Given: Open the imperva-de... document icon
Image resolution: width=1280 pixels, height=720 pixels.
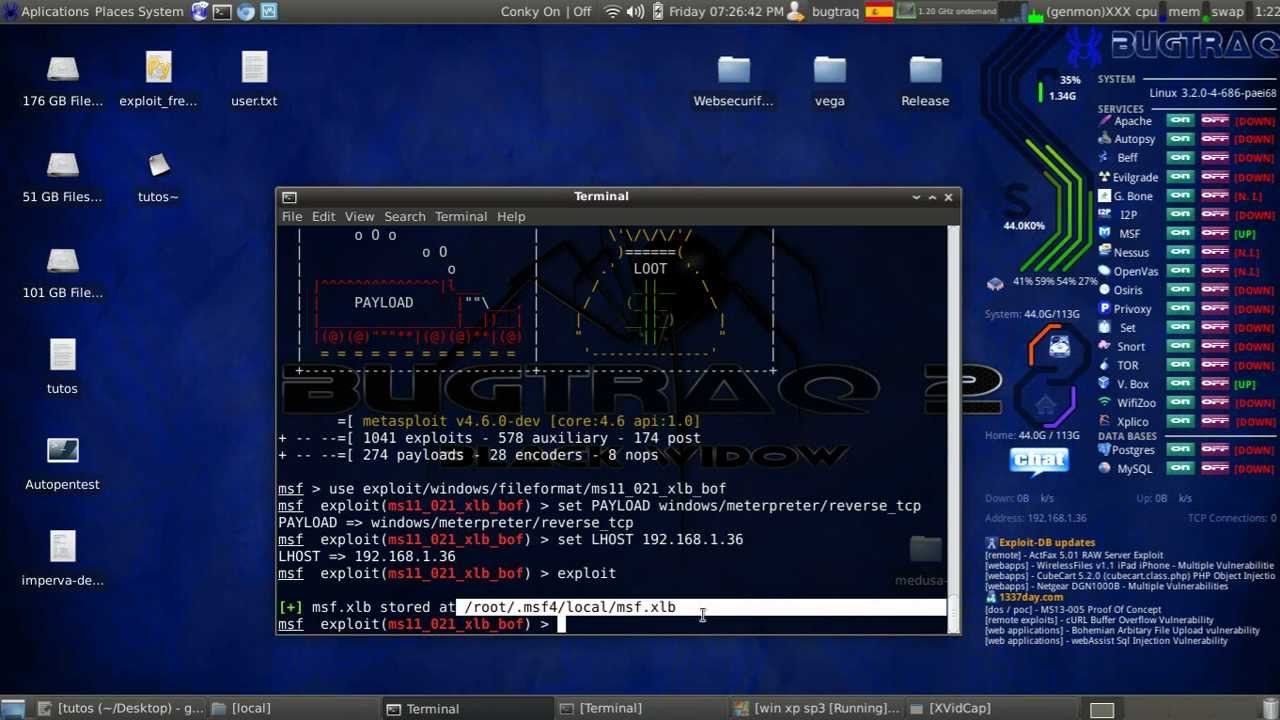Looking at the screenshot, I should click(x=62, y=547).
